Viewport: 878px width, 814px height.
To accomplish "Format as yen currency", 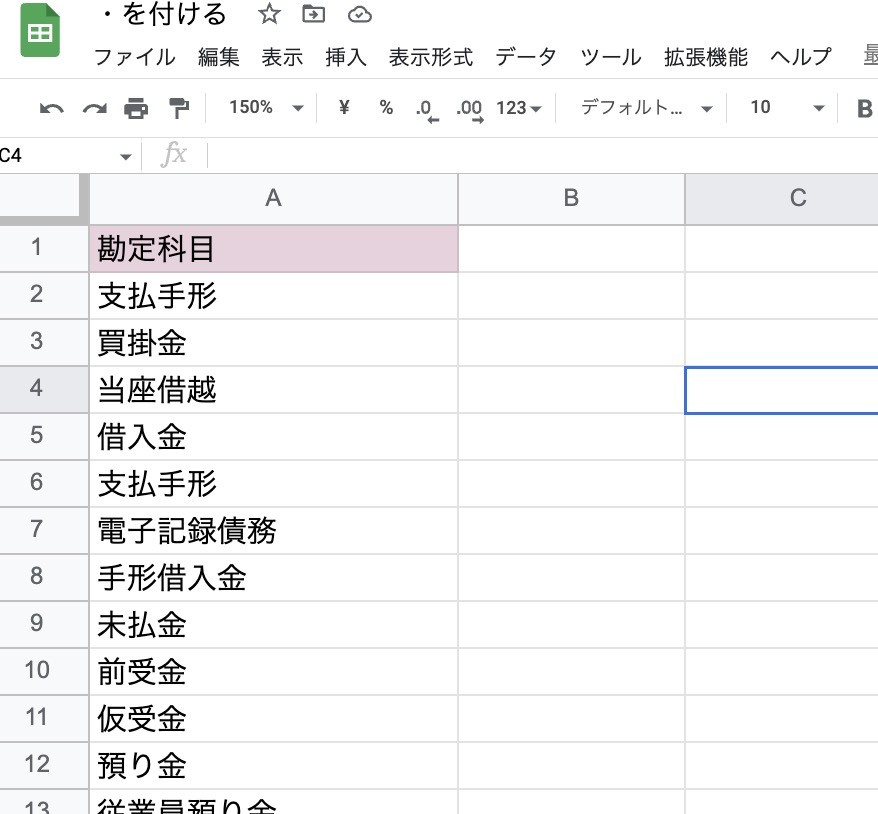I will (344, 108).
